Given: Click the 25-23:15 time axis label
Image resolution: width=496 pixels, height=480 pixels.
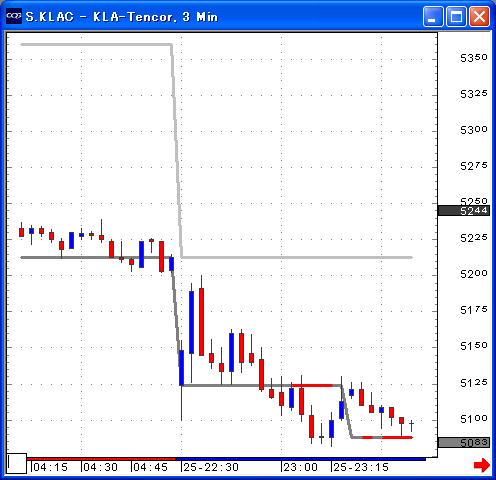Looking at the screenshot, I should point(361,467).
